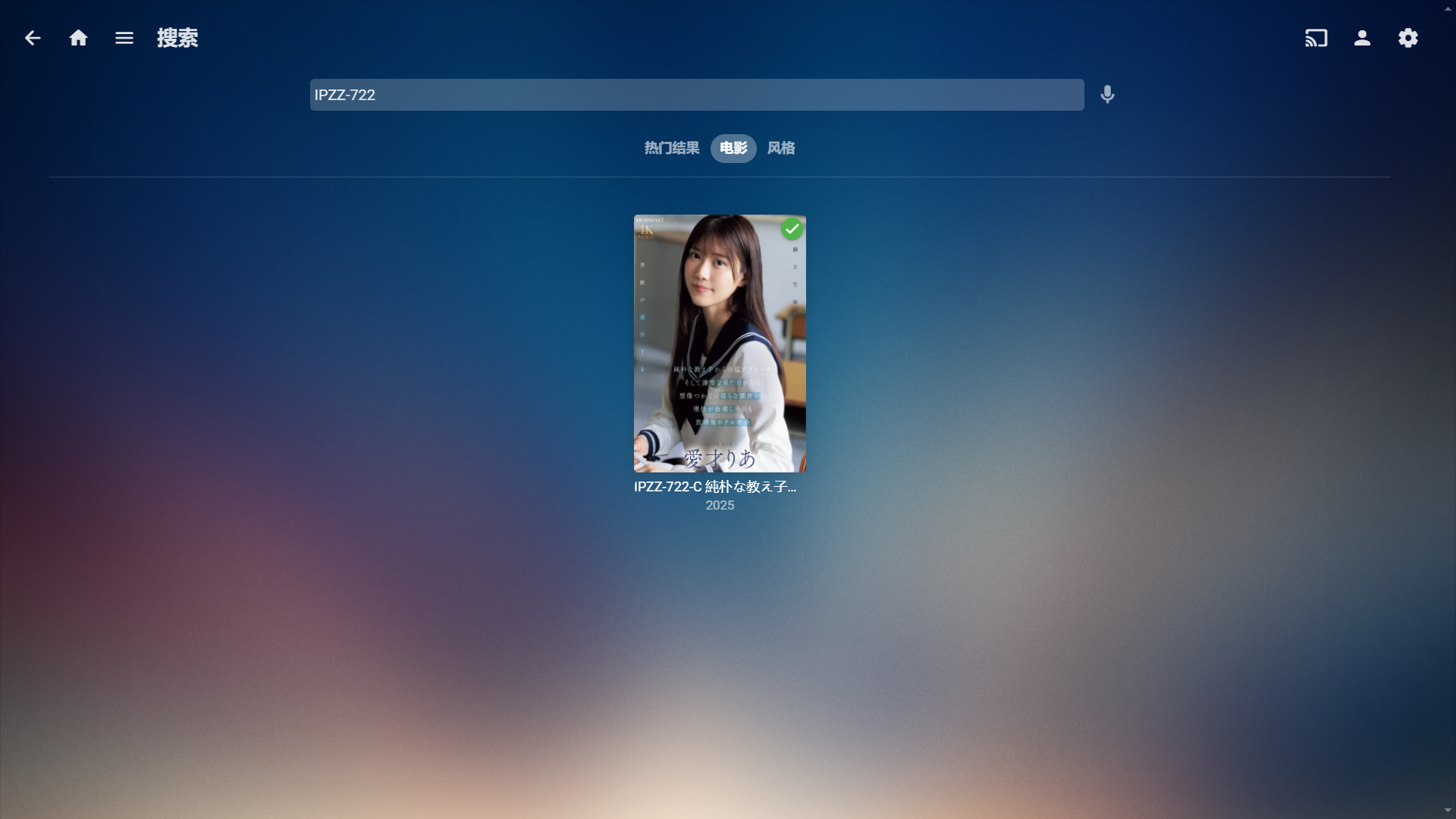Toggle played checkmark on the movie poster
Viewport: 1456px width, 819px height.
pyautogui.click(x=792, y=229)
